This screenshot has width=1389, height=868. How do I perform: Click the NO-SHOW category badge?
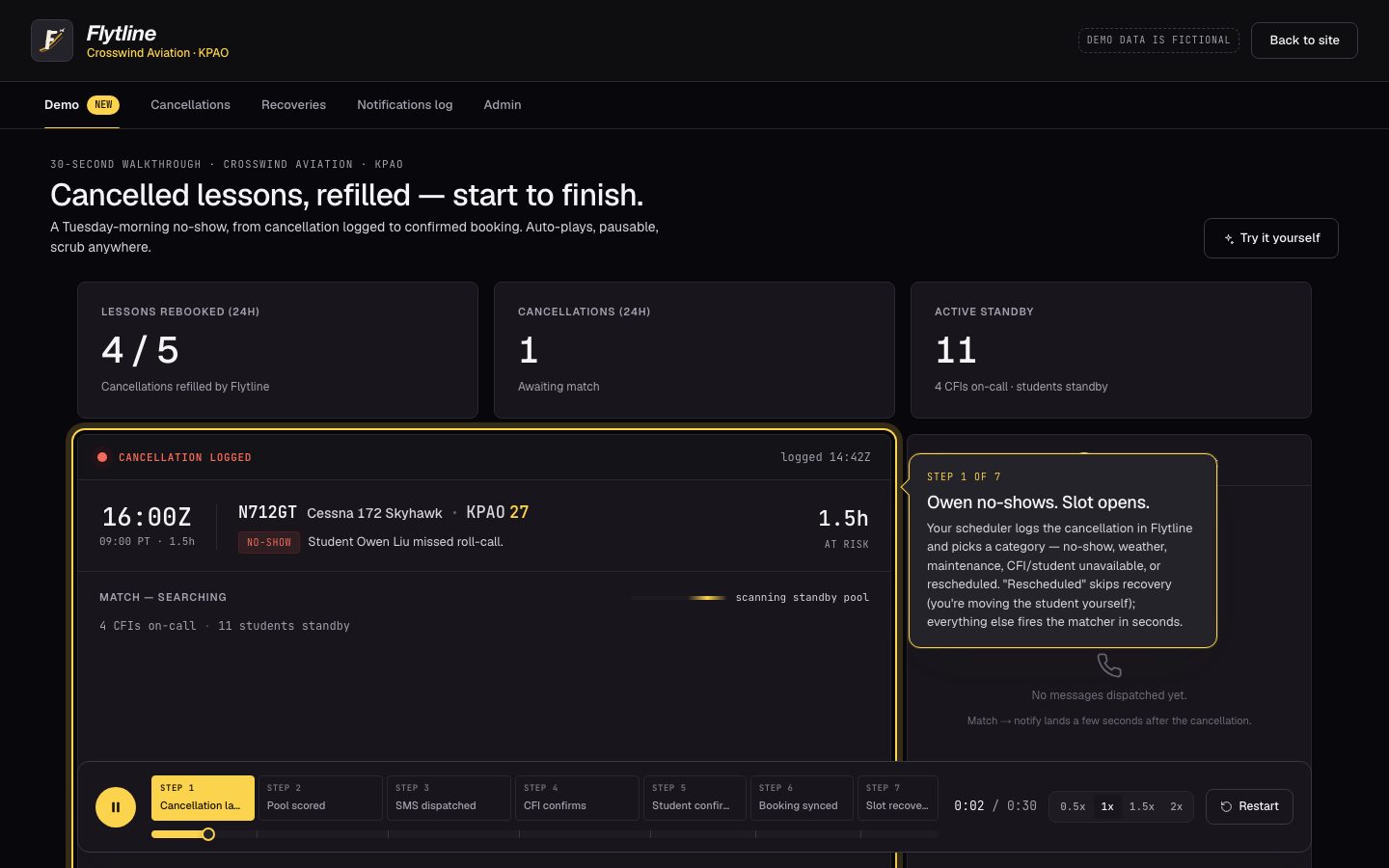[269, 542]
